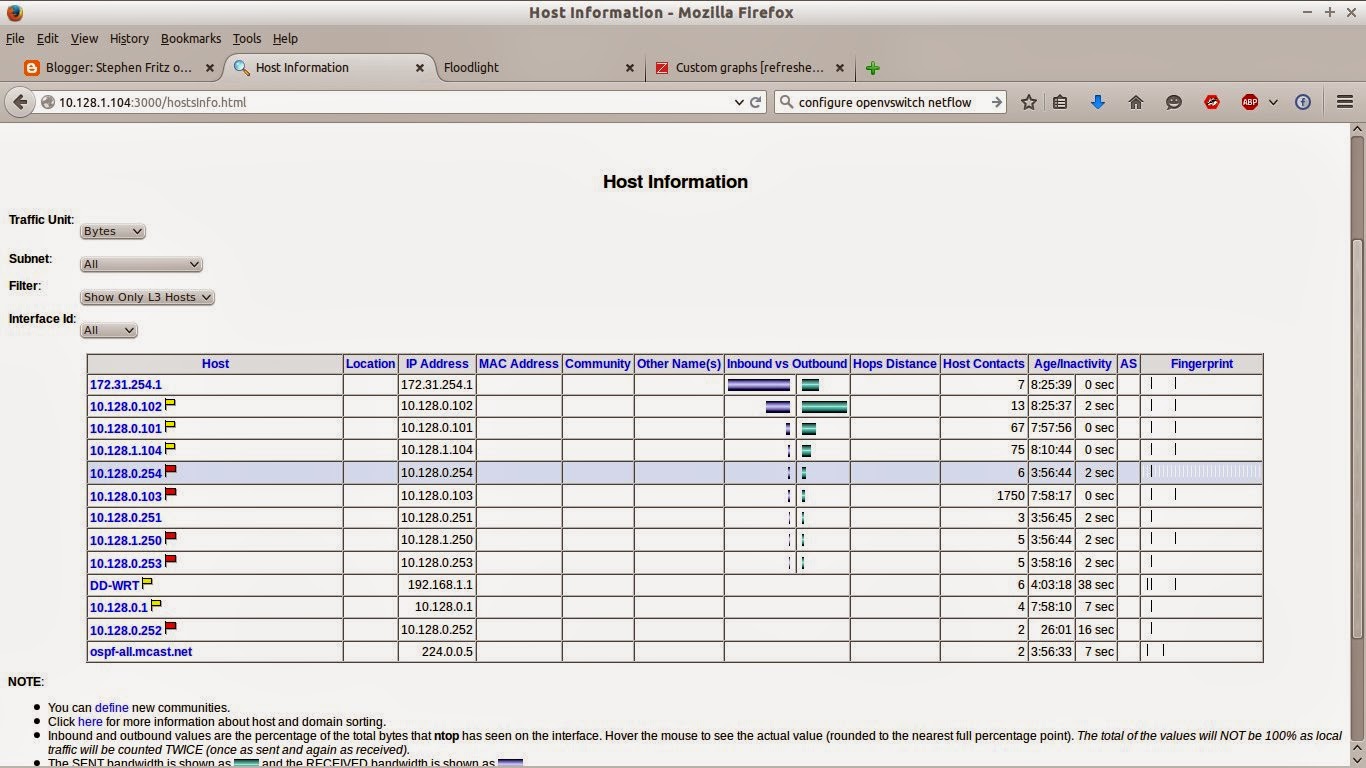
Task: Open the DD-WRT host link
Action: click(112, 585)
